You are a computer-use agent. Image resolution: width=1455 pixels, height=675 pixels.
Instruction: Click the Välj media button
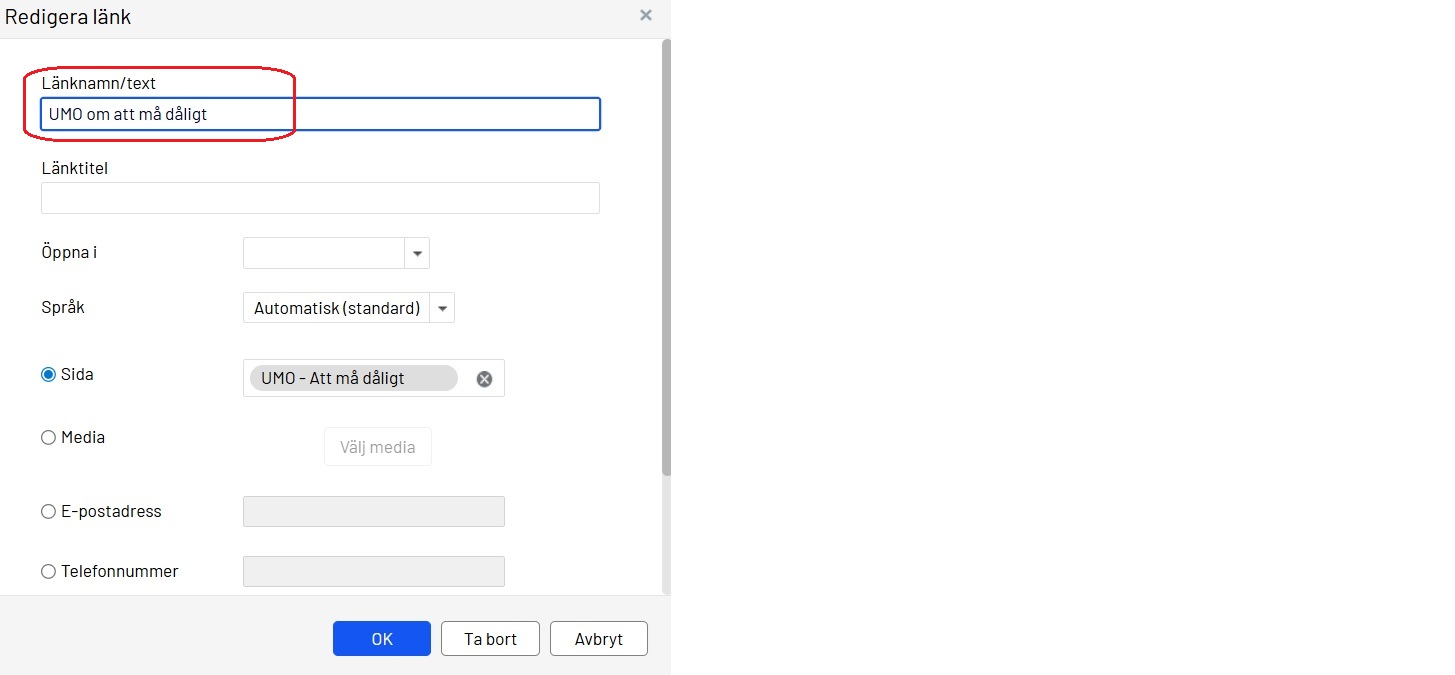coord(377,446)
